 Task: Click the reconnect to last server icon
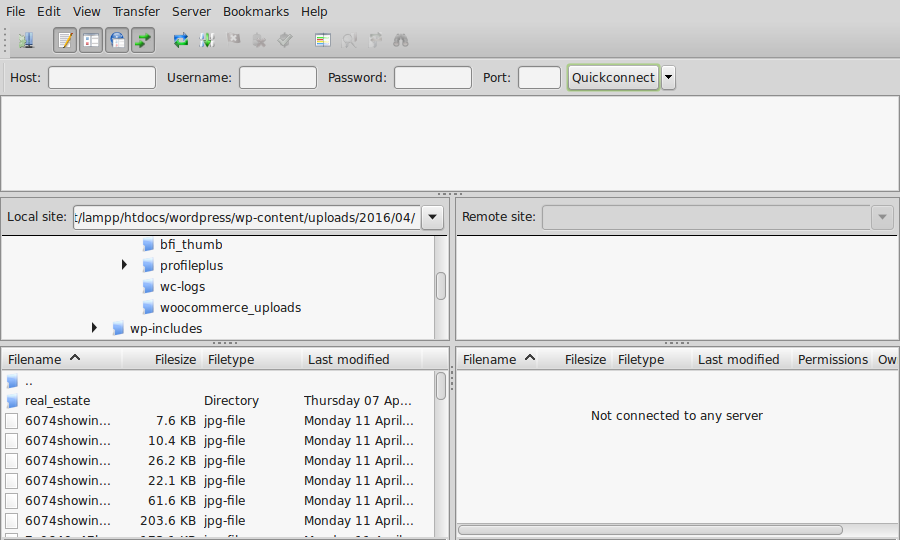click(285, 41)
